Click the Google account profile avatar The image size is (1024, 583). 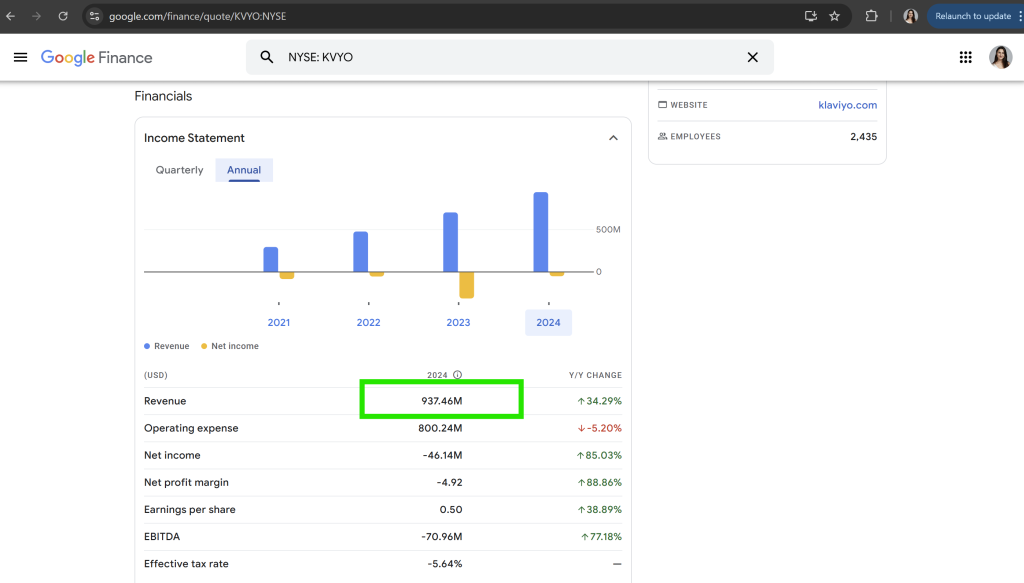[1000, 57]
